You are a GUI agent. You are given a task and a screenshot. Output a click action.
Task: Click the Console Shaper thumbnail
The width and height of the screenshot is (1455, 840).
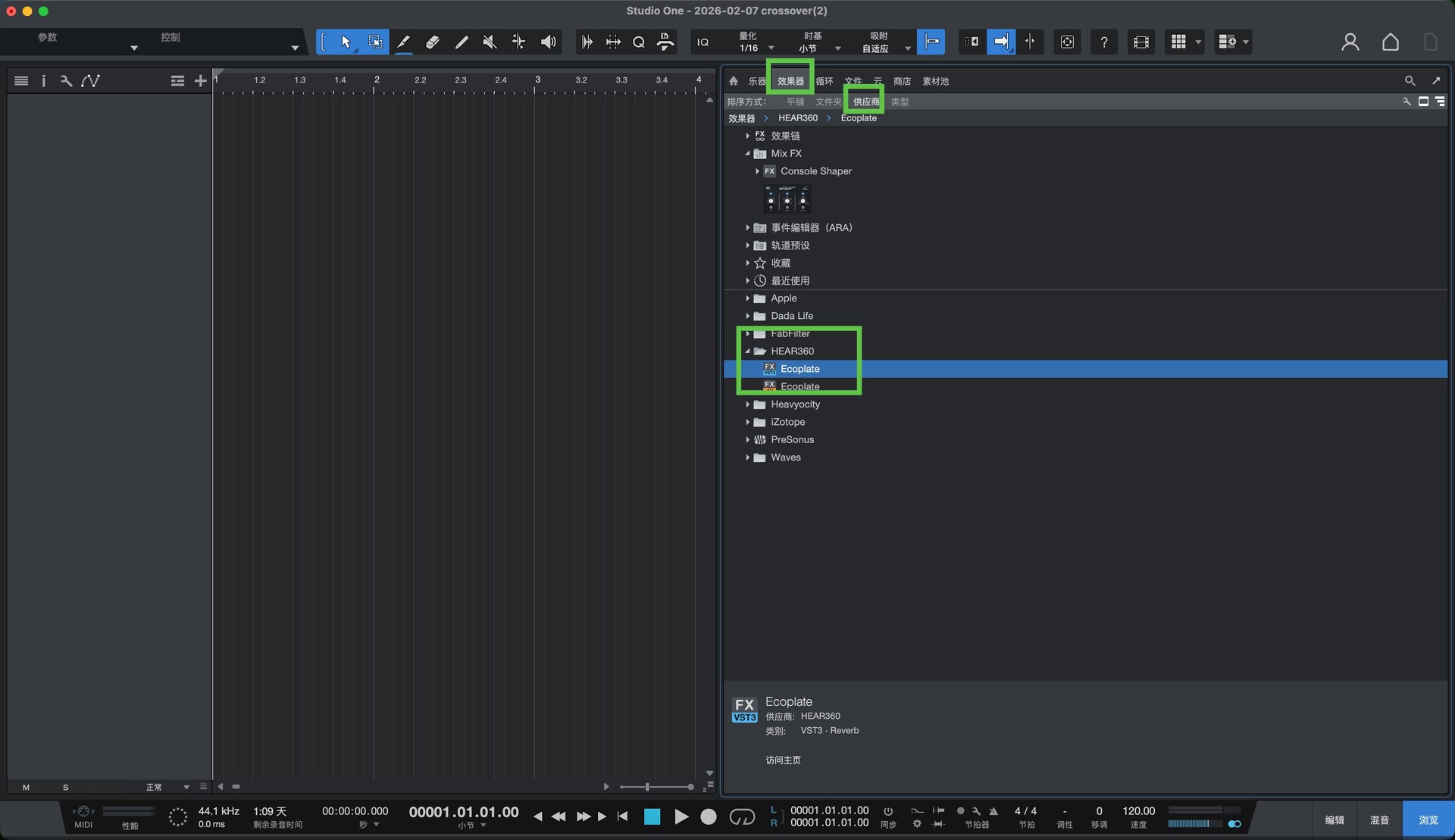787,199
